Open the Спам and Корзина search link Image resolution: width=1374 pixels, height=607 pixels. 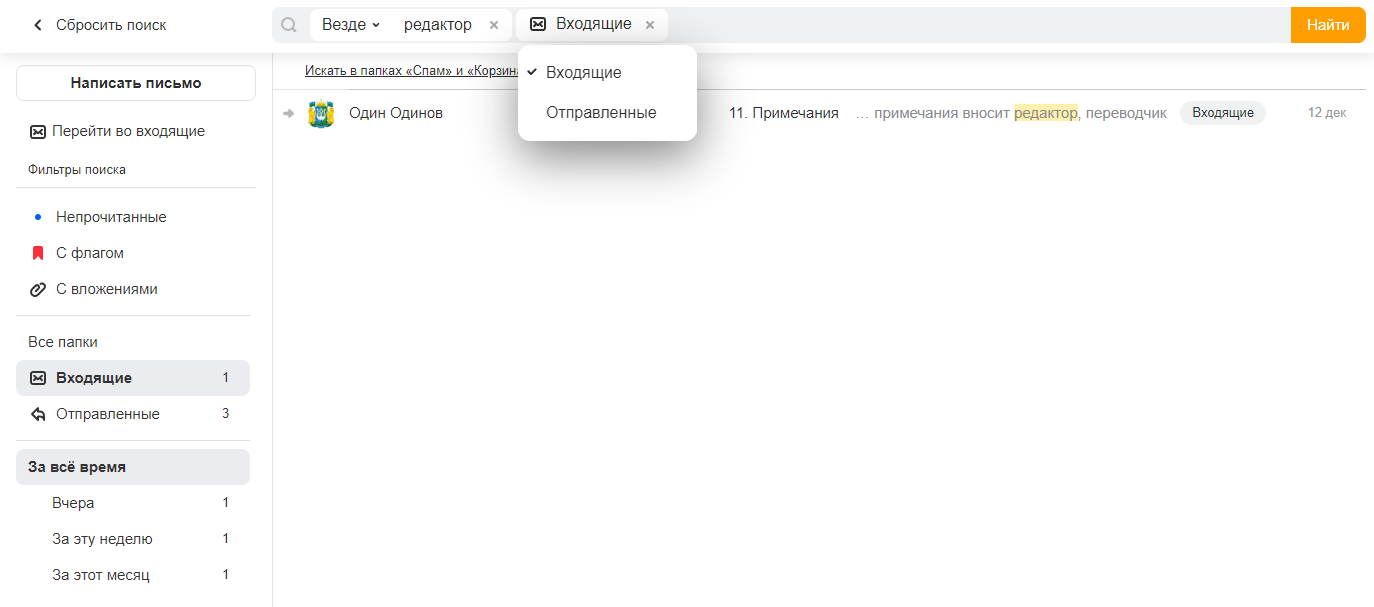[410, 71]
